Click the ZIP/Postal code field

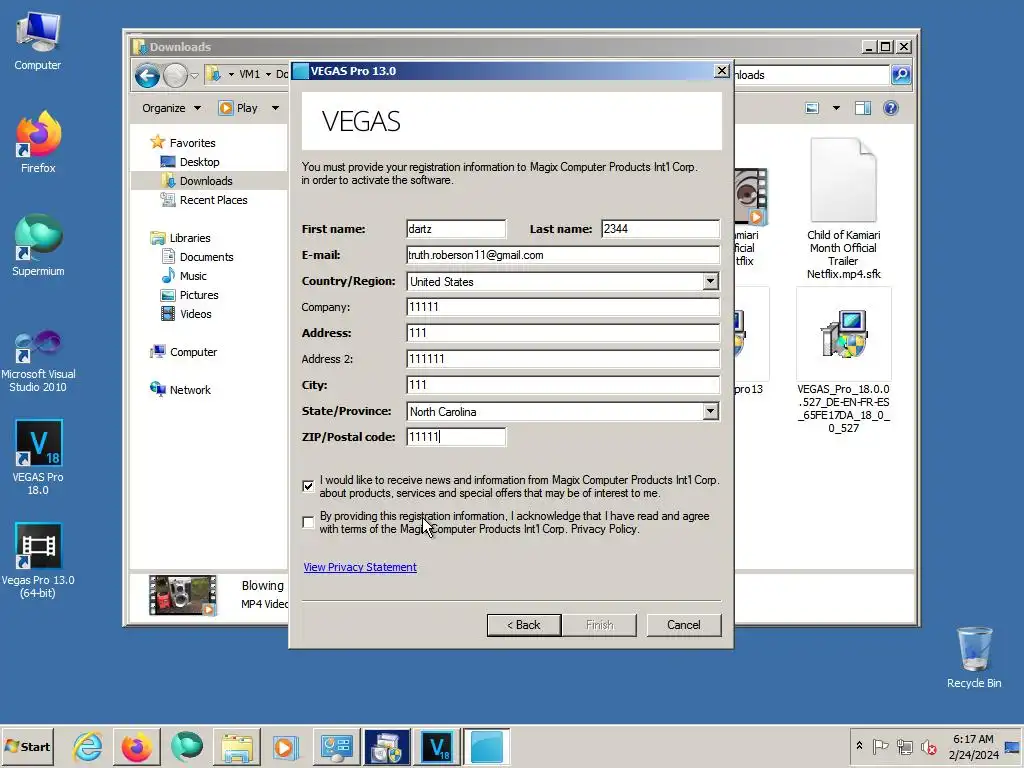[456, 437]
